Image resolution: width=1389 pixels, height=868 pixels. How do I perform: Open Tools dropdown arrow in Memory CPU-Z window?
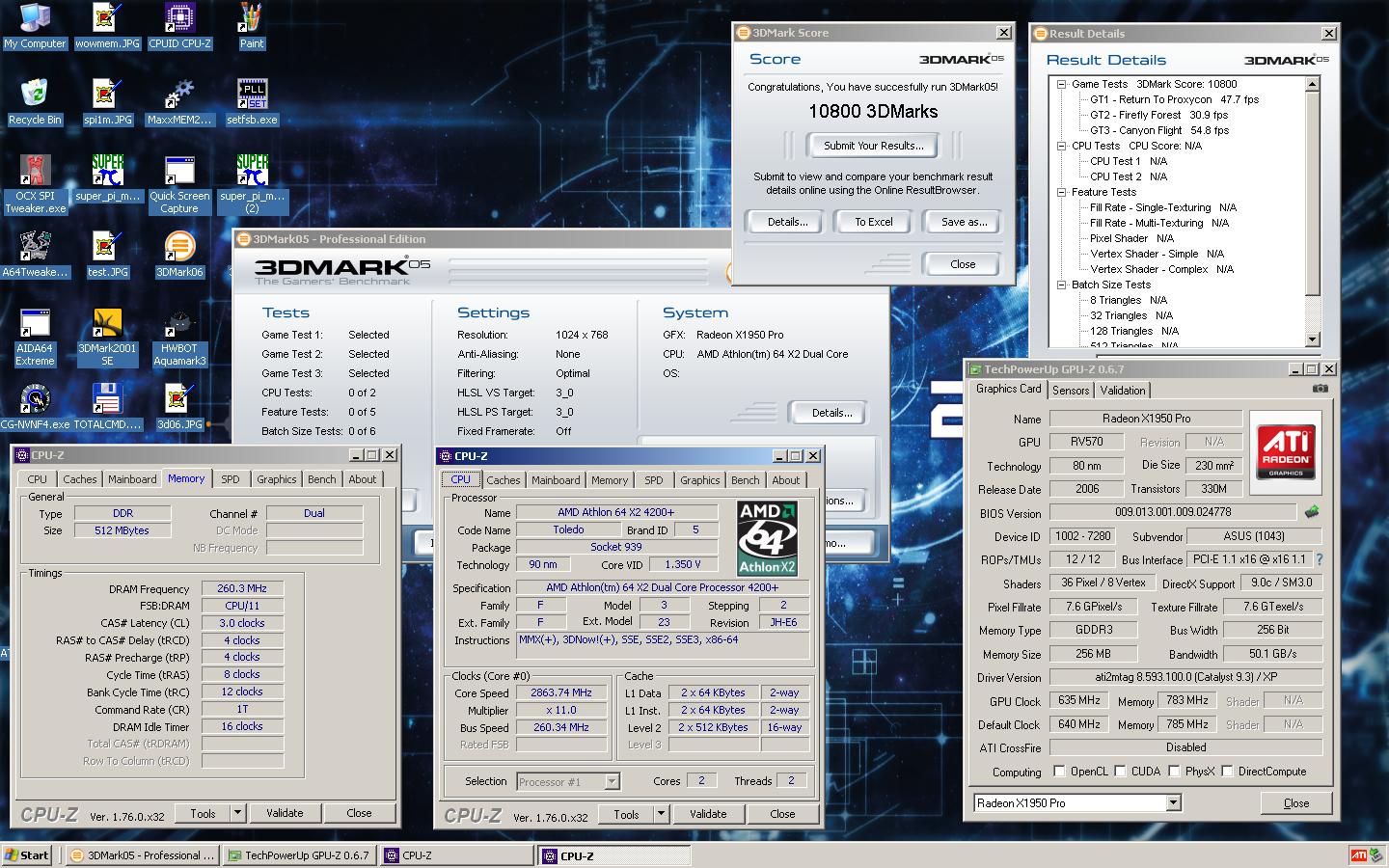(237, 813)
